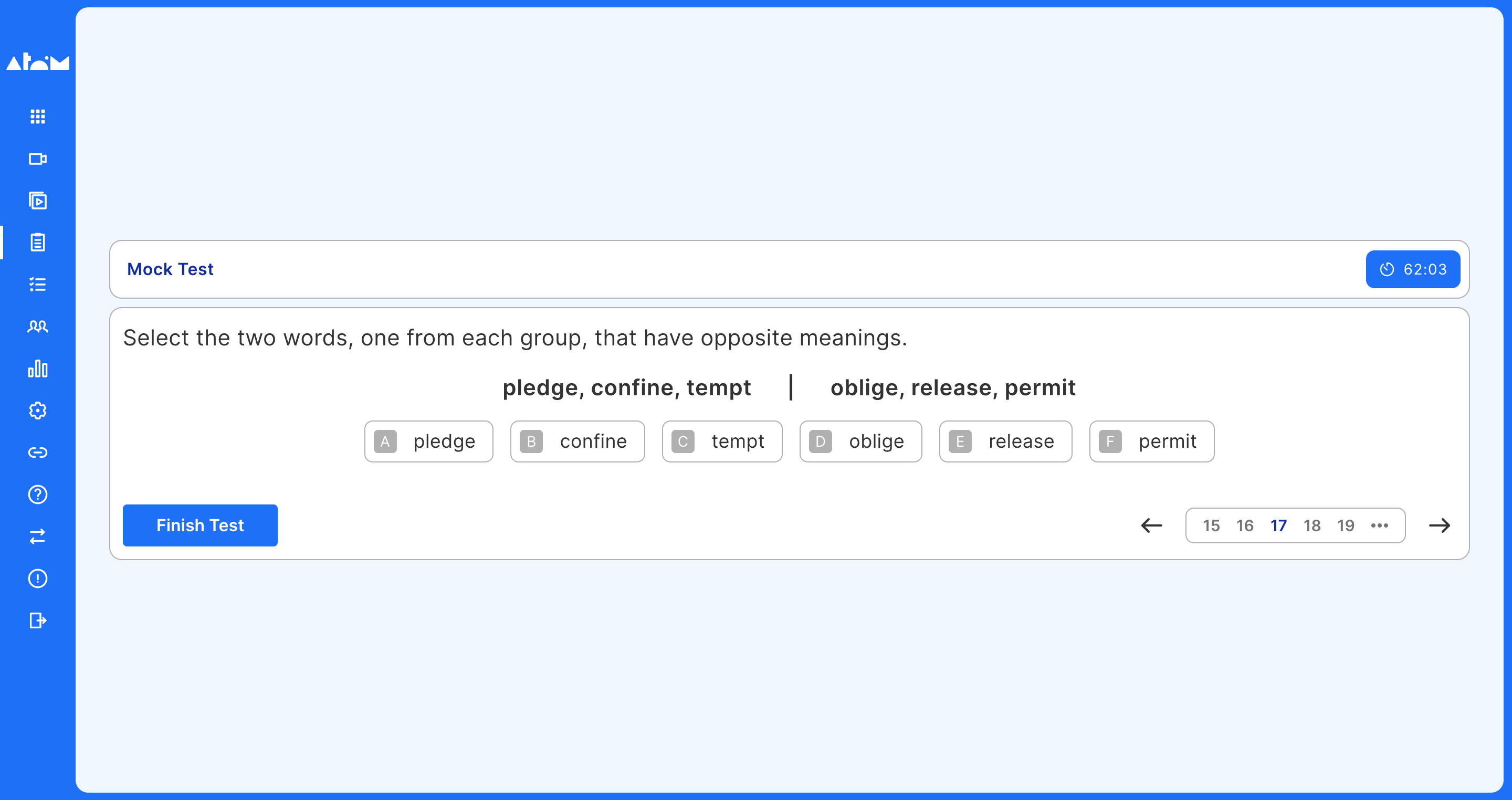Select the link/chain icon in sidebar

pyautogui.click(x=38, y=452)
